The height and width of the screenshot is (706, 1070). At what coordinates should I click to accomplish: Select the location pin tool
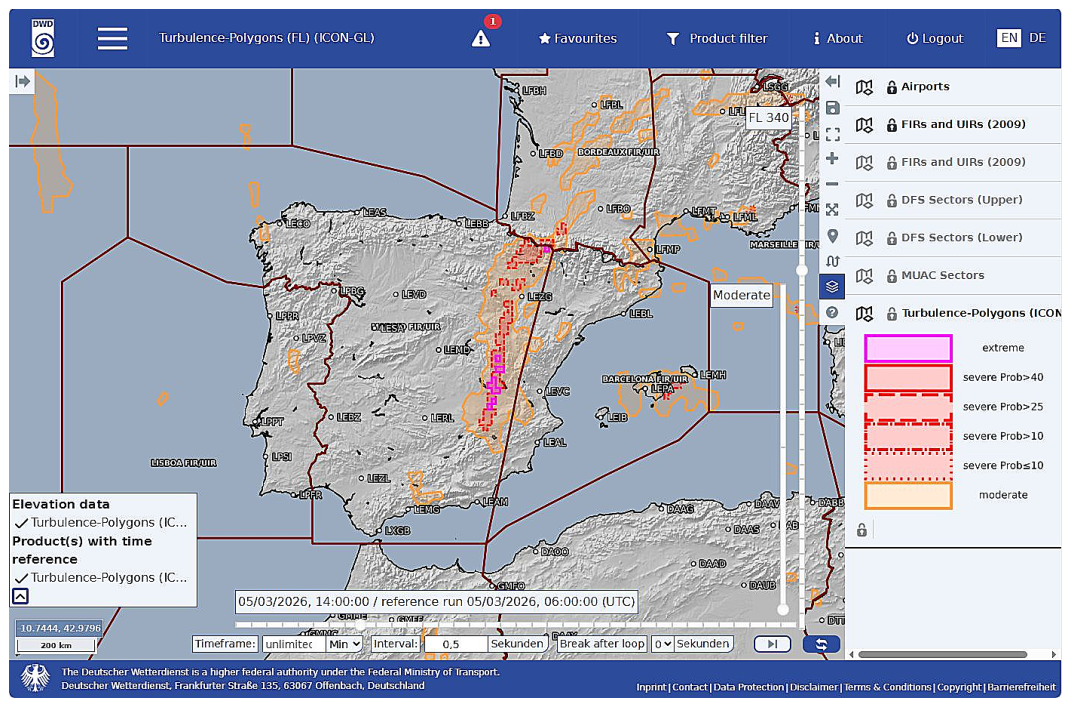(x=832, y=236)
